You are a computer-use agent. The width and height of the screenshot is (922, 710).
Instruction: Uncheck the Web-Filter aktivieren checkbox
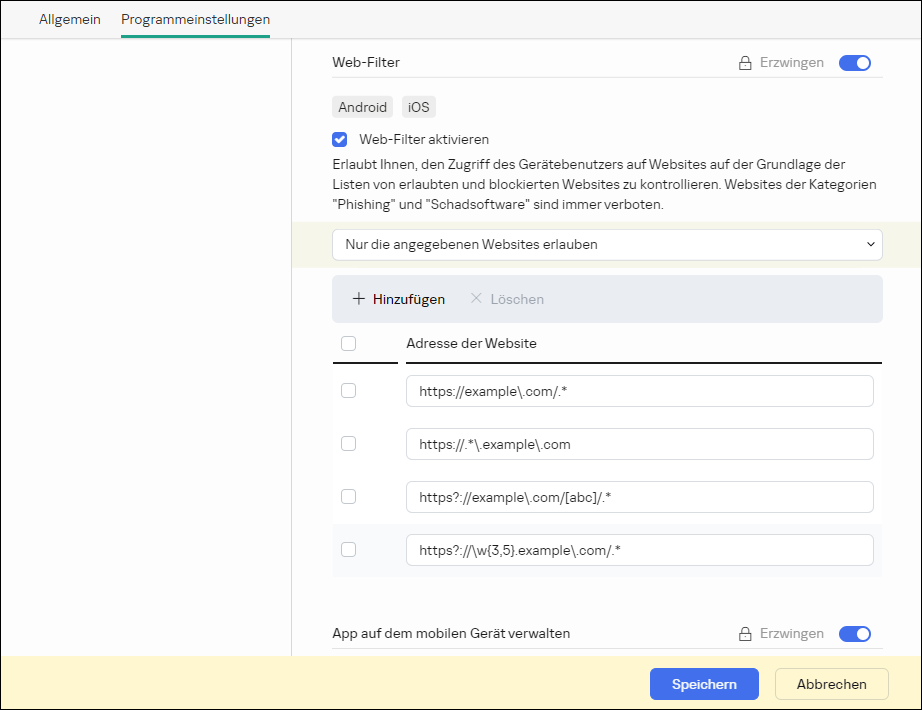[x=340, y=140]
